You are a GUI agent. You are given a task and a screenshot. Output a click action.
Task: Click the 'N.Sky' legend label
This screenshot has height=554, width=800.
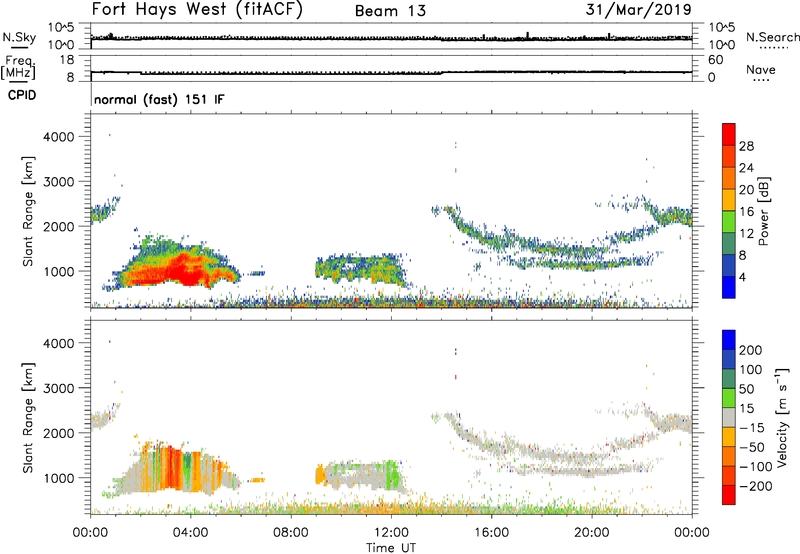[19, 37]
